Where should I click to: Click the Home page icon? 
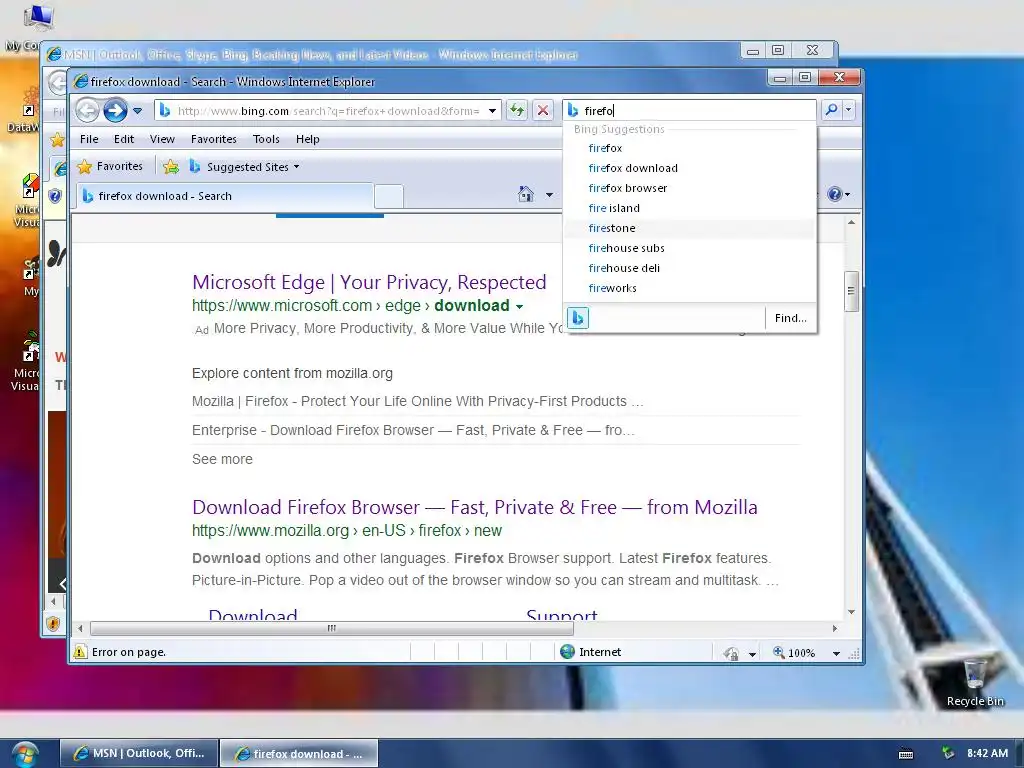coord(526,194)
